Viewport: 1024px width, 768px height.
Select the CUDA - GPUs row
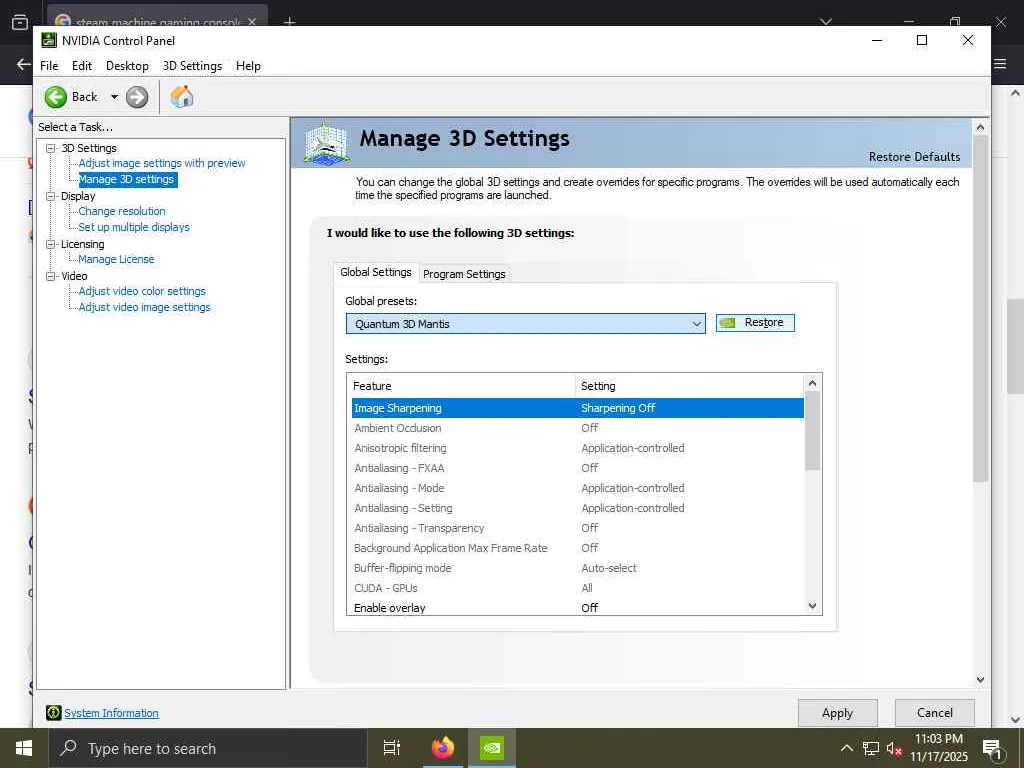pyautogui.click(x=578, y=588)
